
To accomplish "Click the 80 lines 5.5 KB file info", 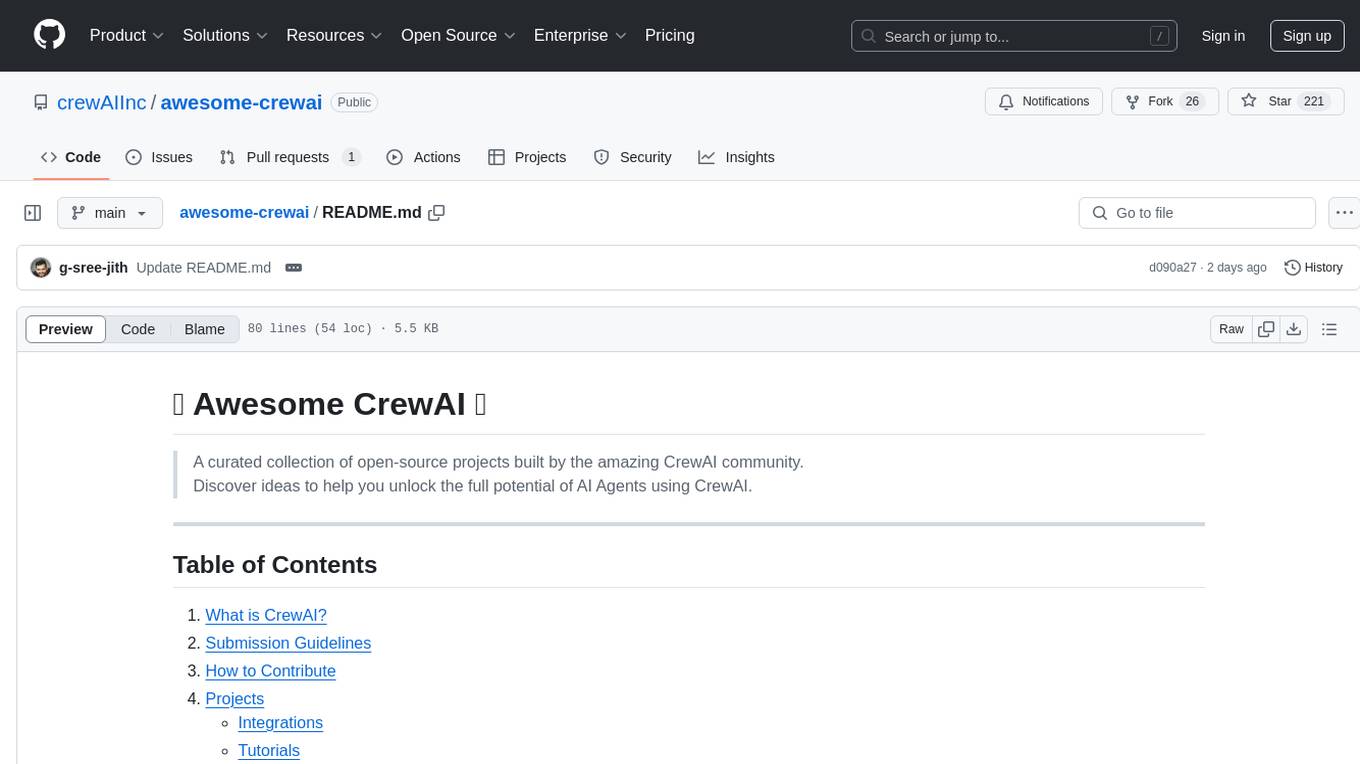I will pyautogui.click(x=343, y=329).
